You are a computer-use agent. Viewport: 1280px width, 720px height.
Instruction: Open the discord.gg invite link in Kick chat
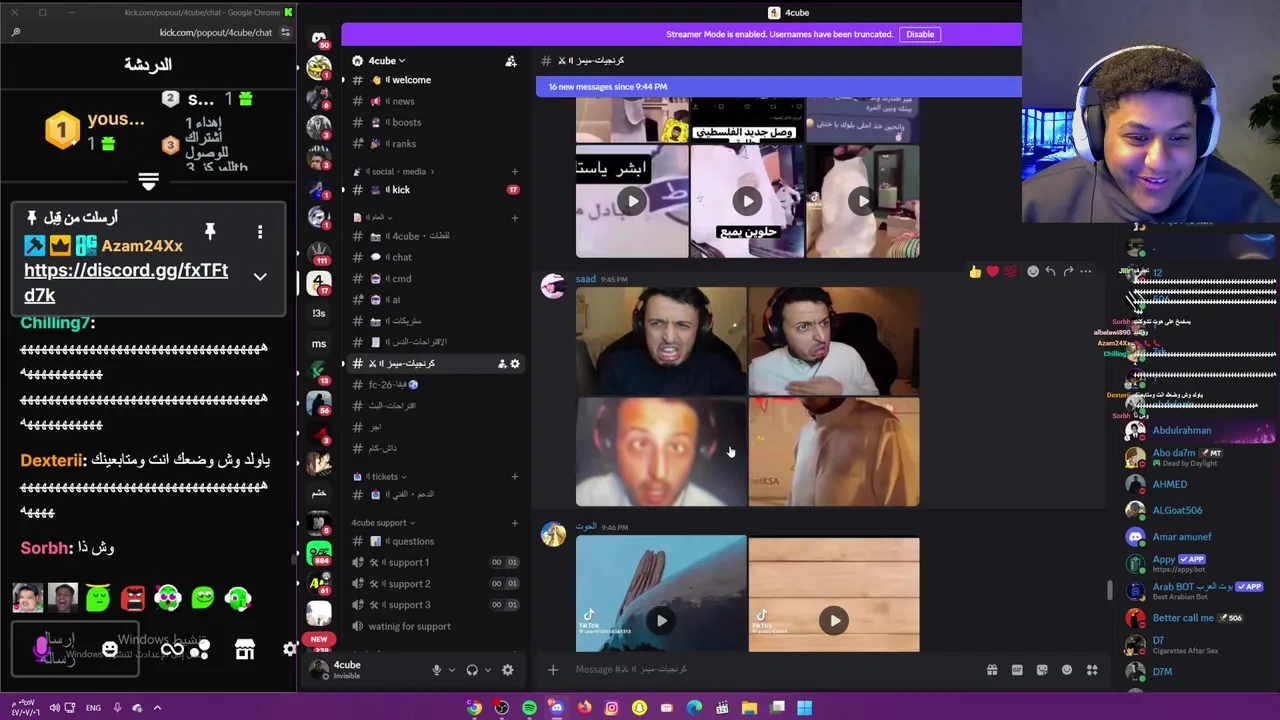point(126,282)
